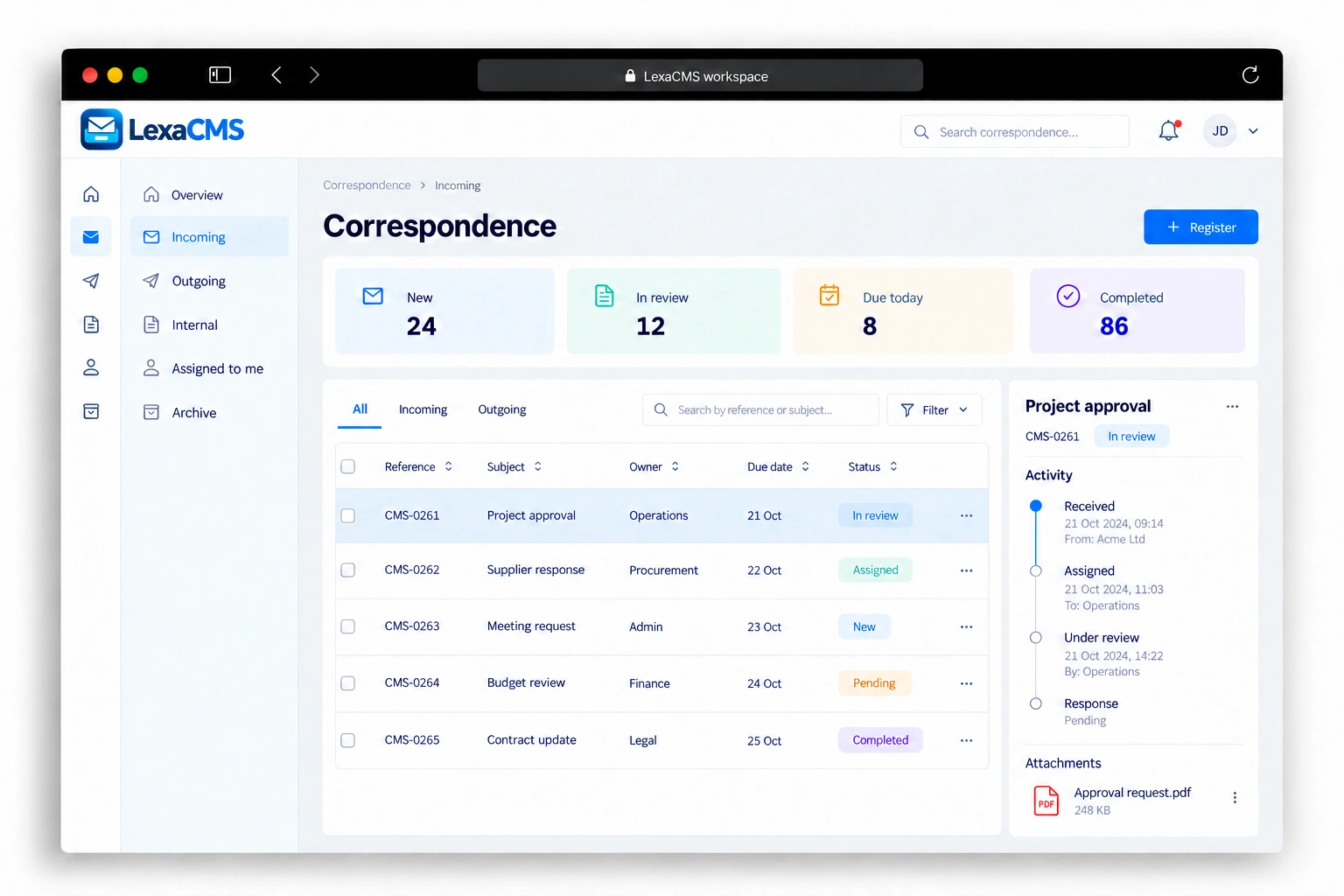1344x896 pixels.
Task: Open row actions for CMS-0265
Action: pyautogui.click(x=966, y=740)
